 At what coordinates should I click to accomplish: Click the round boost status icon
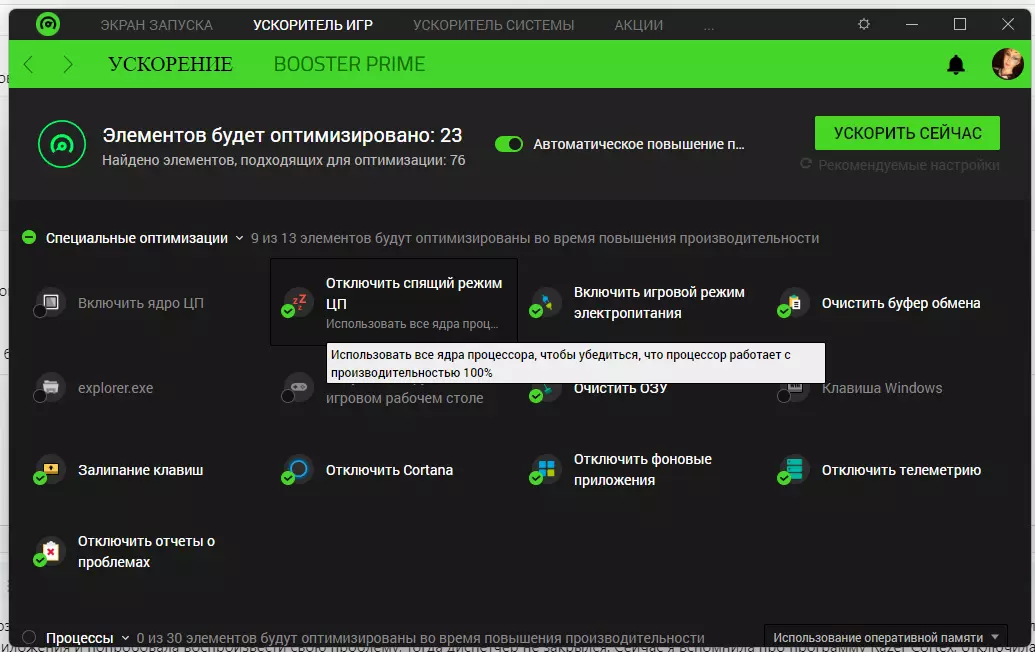[62, 144]
